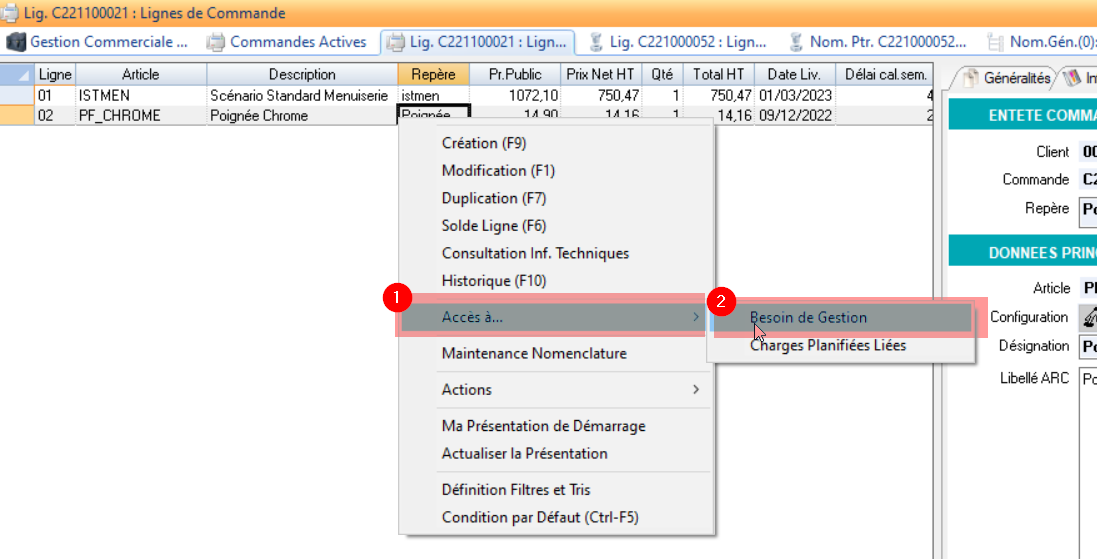
Task: Sort by the Article column header
Action: pos(140,74)
